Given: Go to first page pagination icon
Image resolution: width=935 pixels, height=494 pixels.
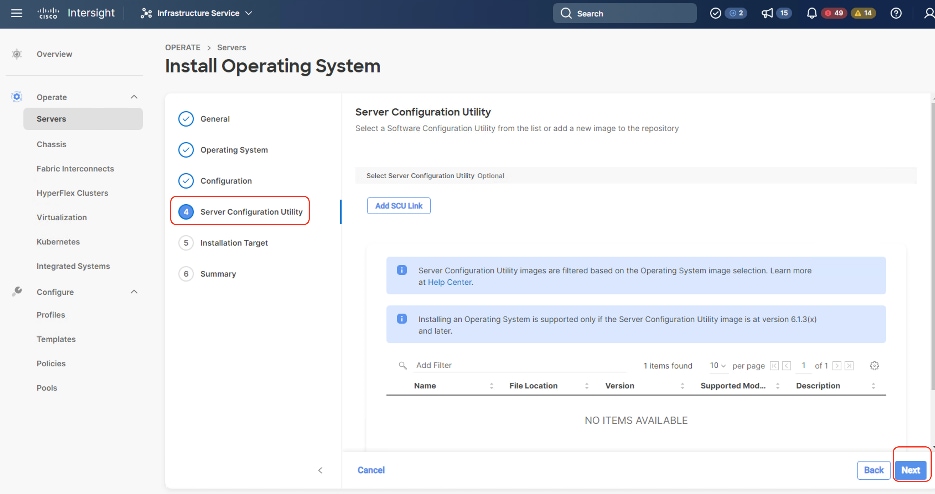Looking at the screenshot, I should click(774, 366).
